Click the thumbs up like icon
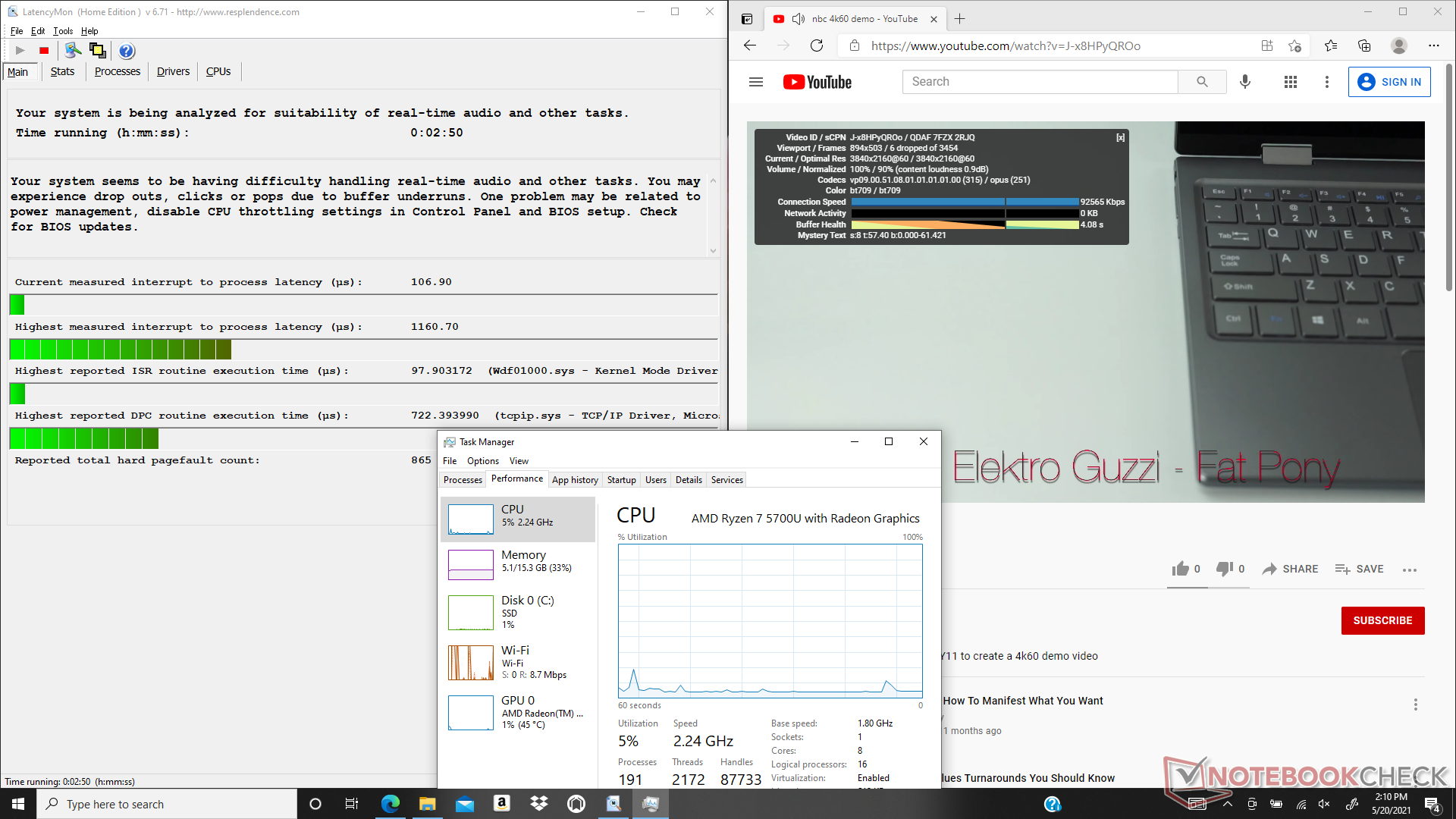Viewport: 1456px width, 819px height. (x=1180, y=569)
